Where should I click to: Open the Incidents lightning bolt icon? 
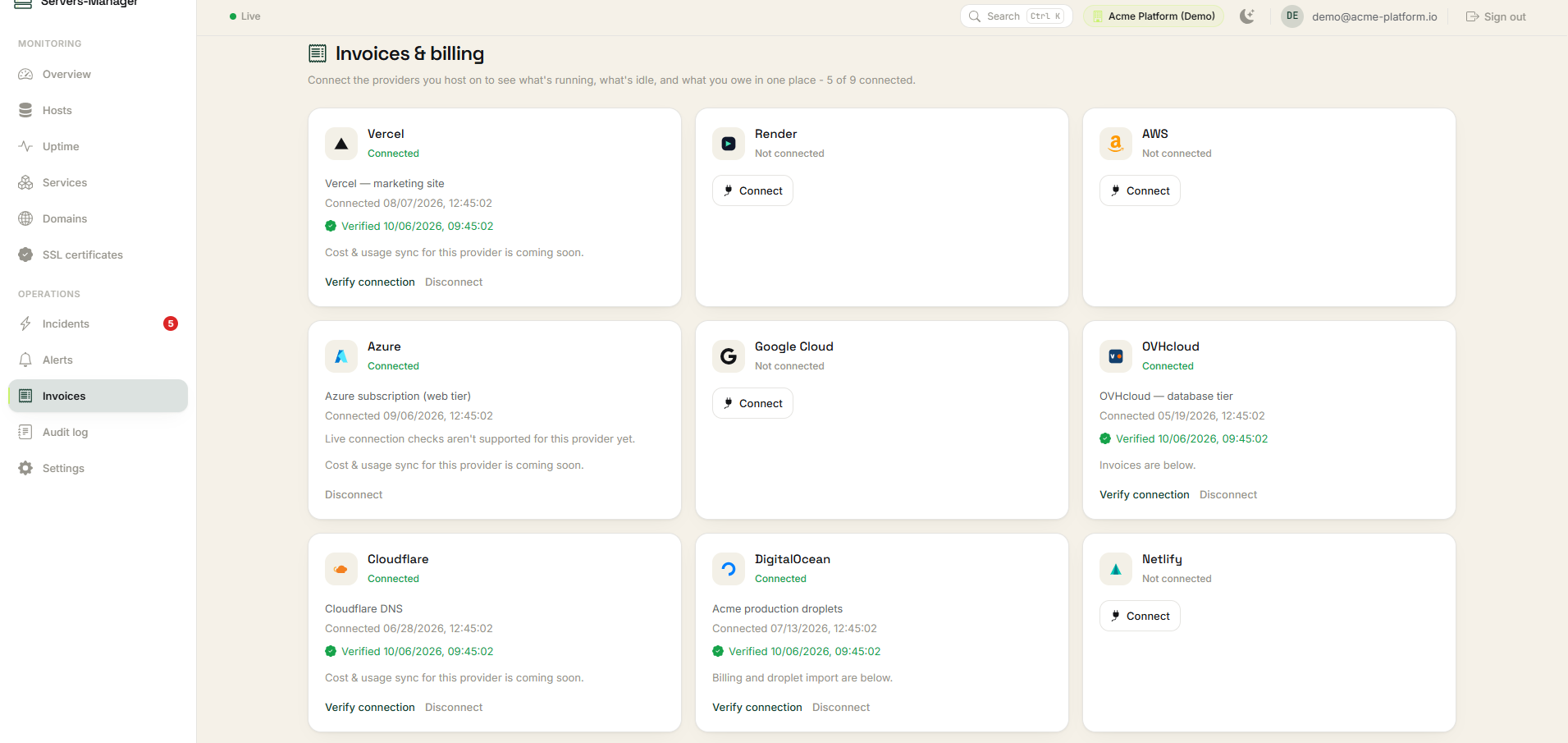tap(25, 323)
